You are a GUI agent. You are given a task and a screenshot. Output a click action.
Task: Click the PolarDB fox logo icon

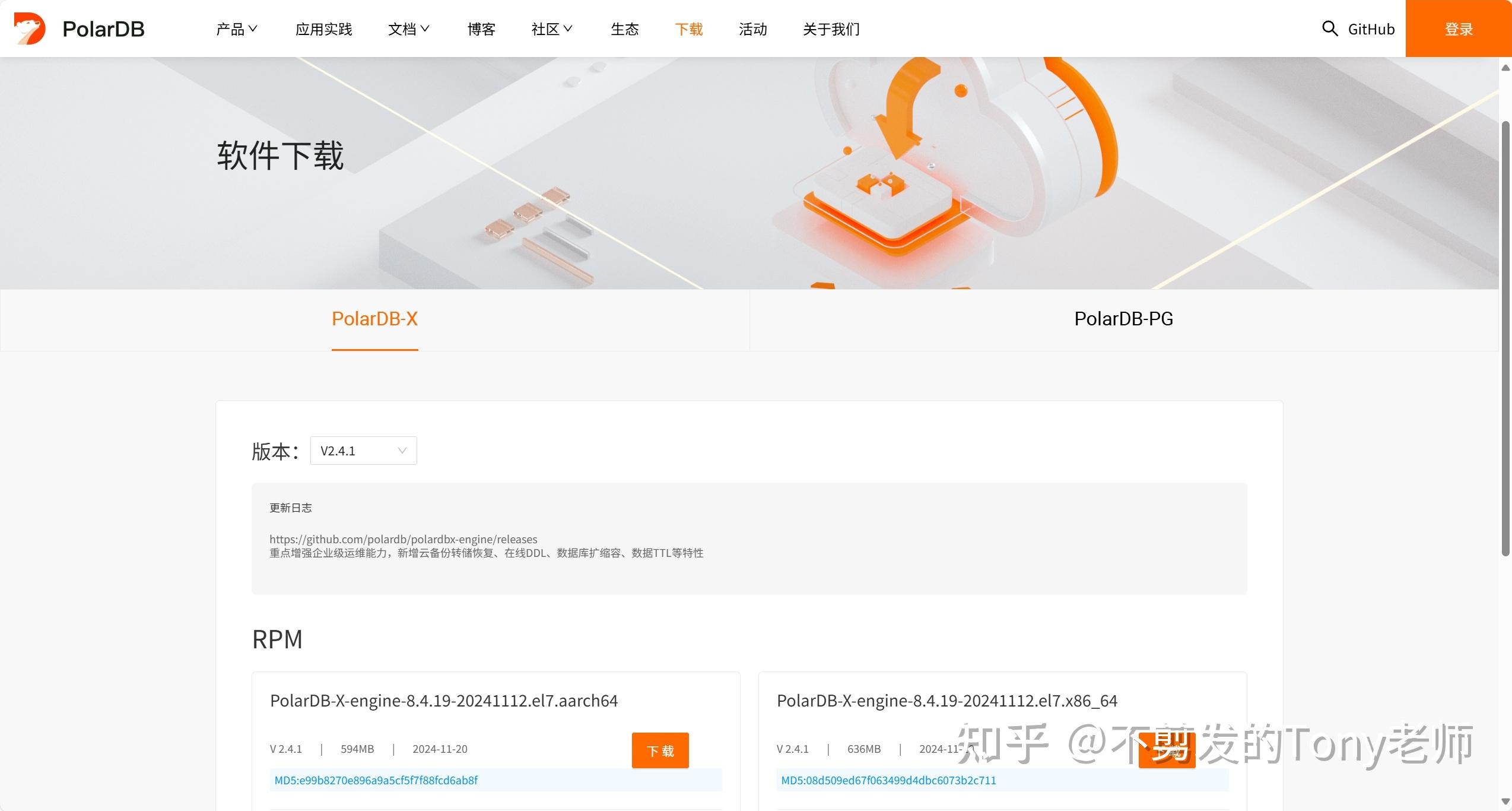click(30, 28)
